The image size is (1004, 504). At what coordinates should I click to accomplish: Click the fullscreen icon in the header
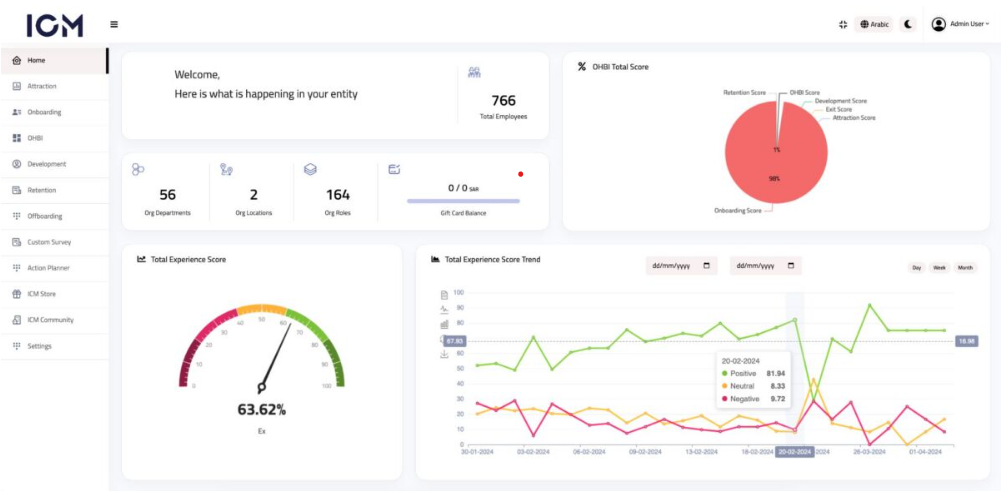(x=843, y=25)
